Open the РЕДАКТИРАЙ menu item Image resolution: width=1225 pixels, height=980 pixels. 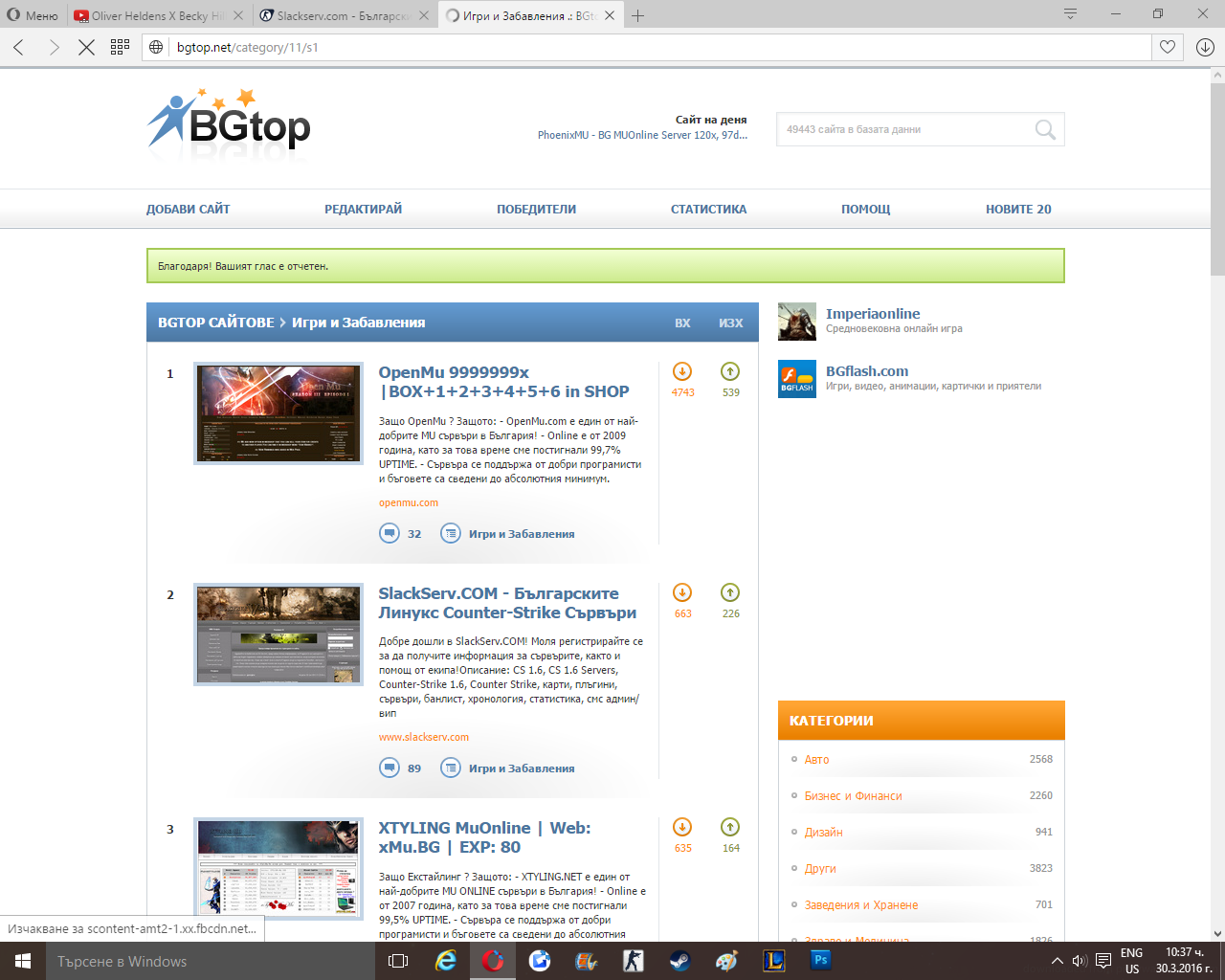(363, 209)
